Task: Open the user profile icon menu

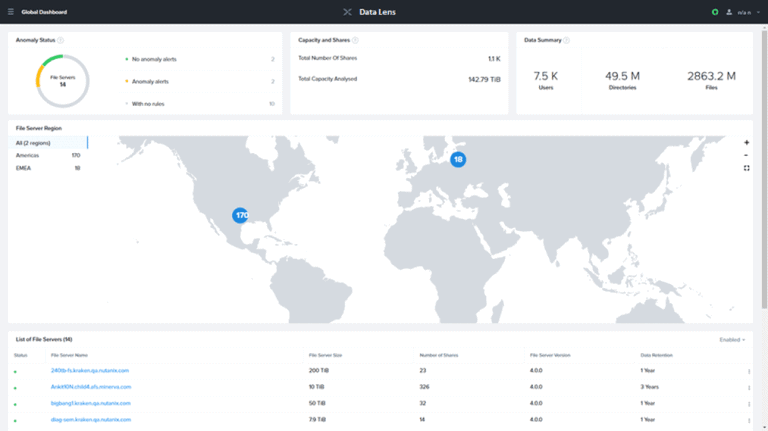Action: point(729,12)
